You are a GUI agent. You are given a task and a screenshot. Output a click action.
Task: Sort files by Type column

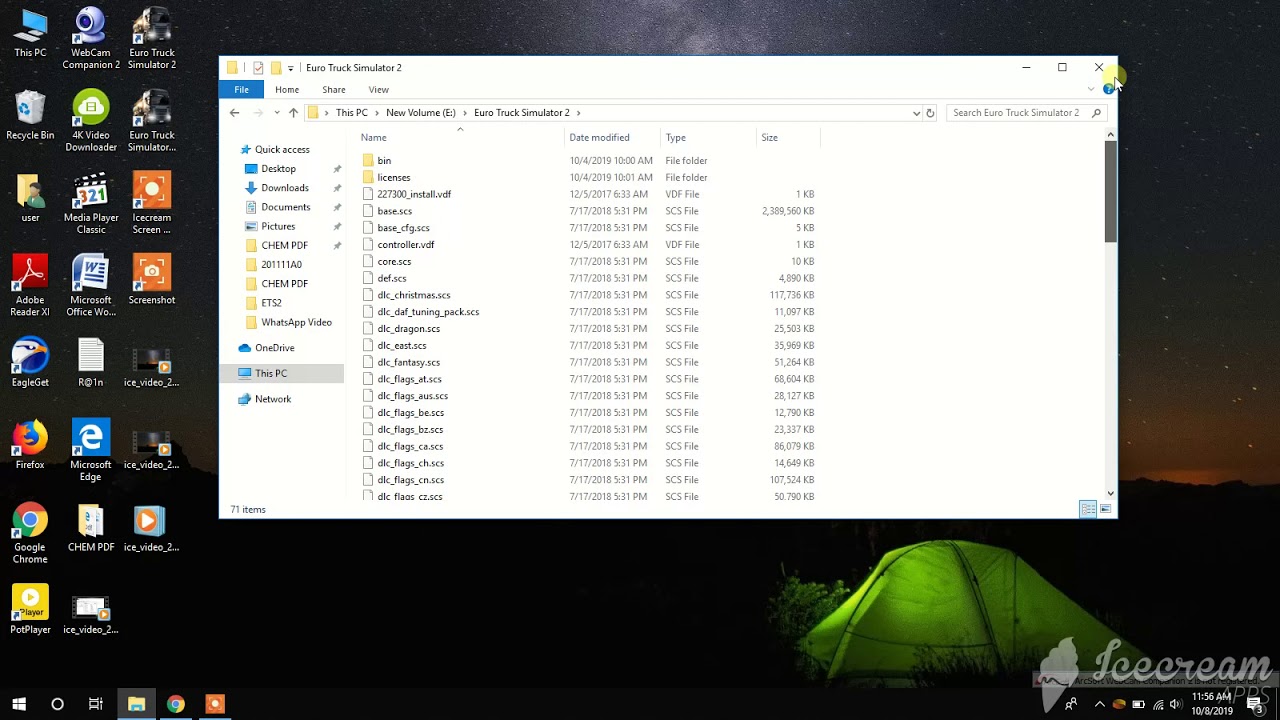(709, 137)
